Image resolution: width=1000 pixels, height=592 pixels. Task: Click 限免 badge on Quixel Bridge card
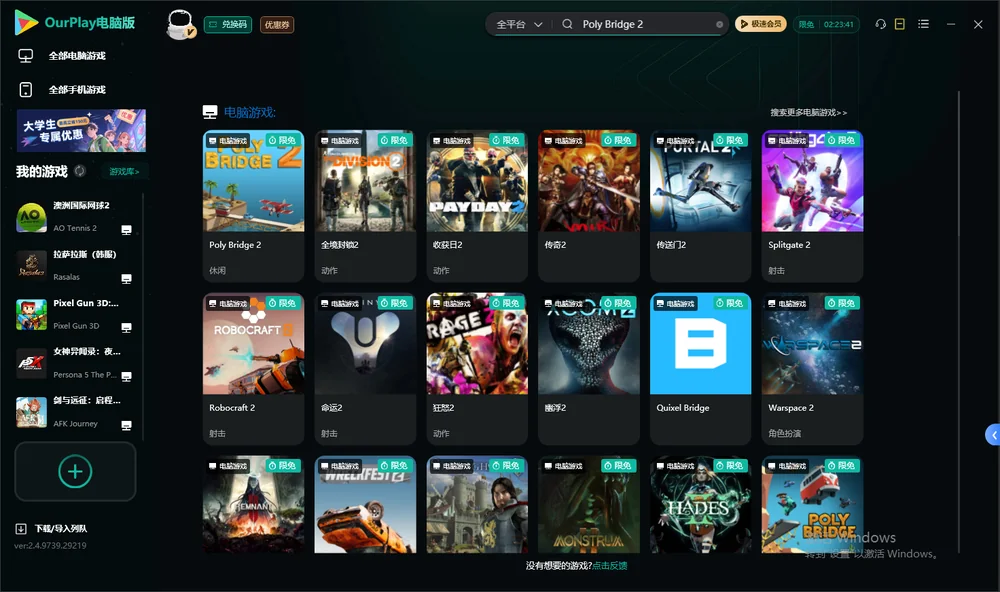point(731,303)
